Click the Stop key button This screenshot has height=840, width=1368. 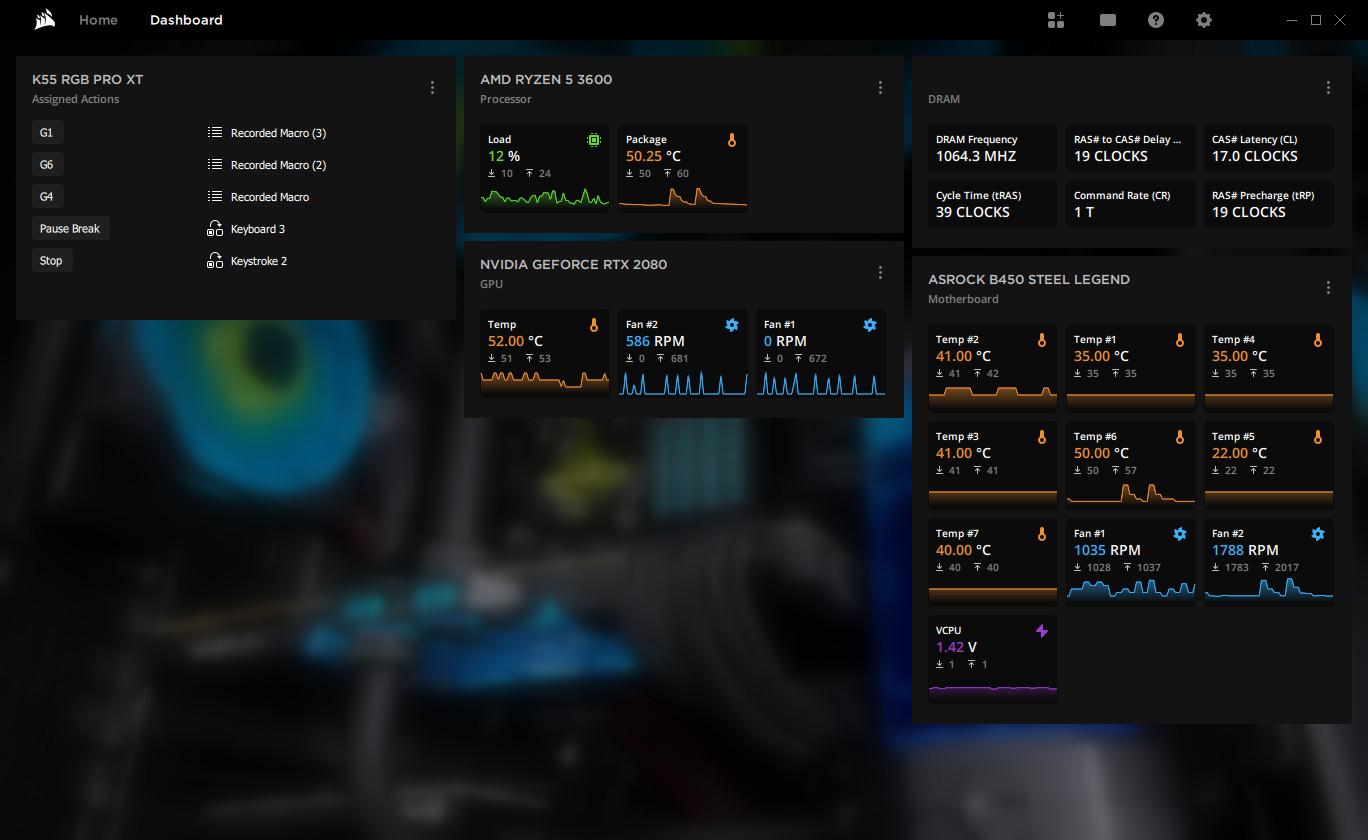(52, 261)
